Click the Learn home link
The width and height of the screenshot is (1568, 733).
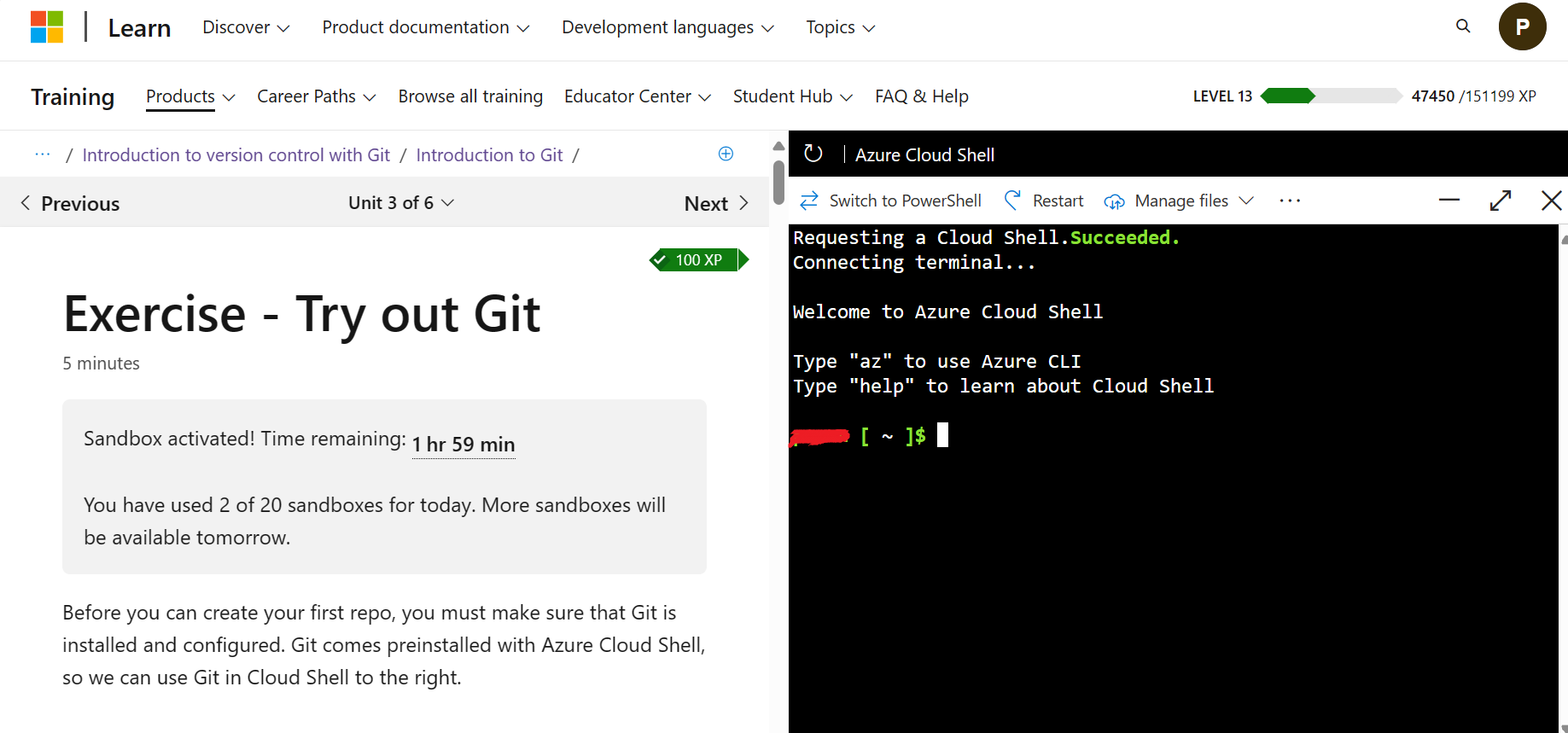[139, 28]
